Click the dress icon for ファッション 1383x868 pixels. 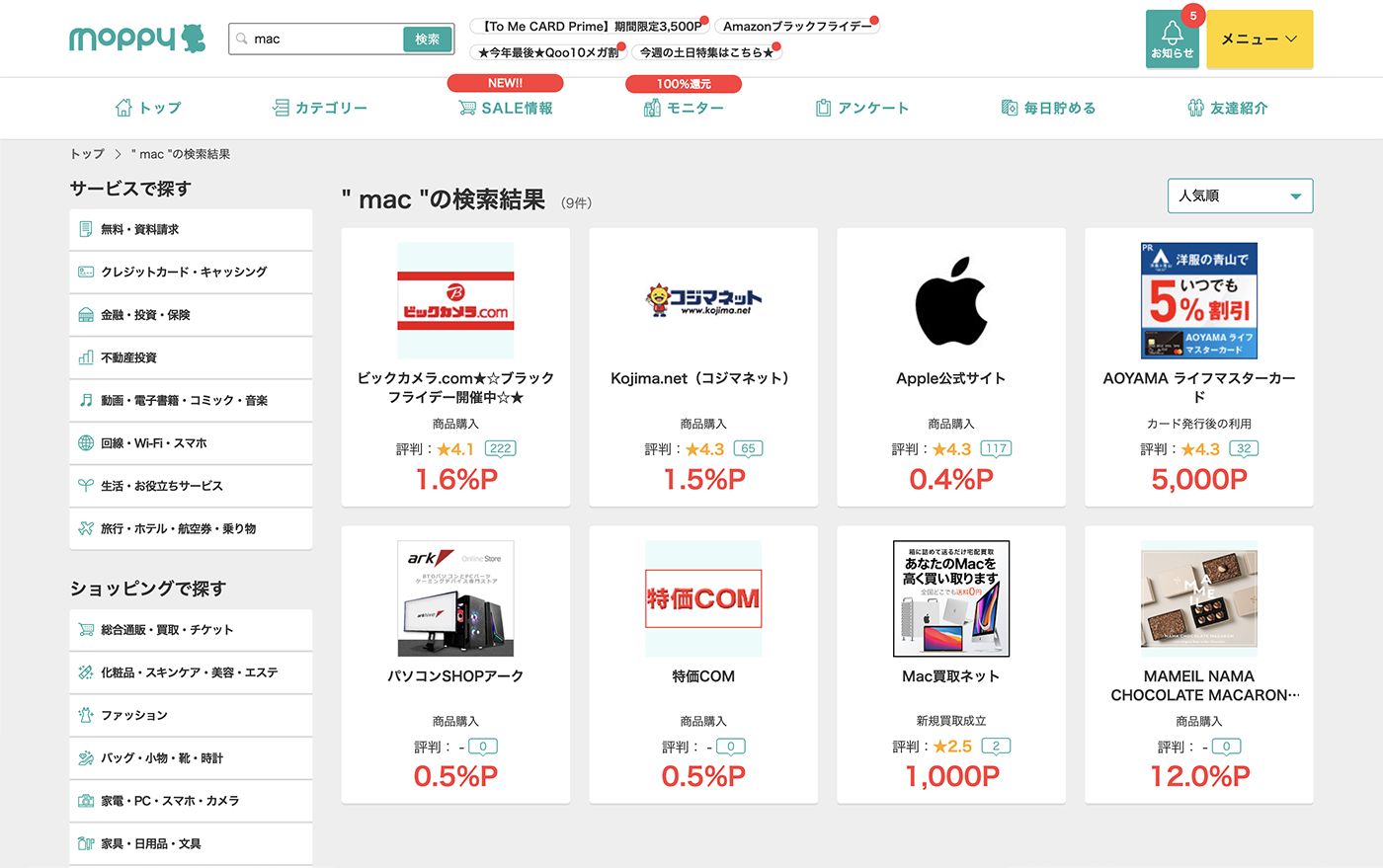click(86, 715)
